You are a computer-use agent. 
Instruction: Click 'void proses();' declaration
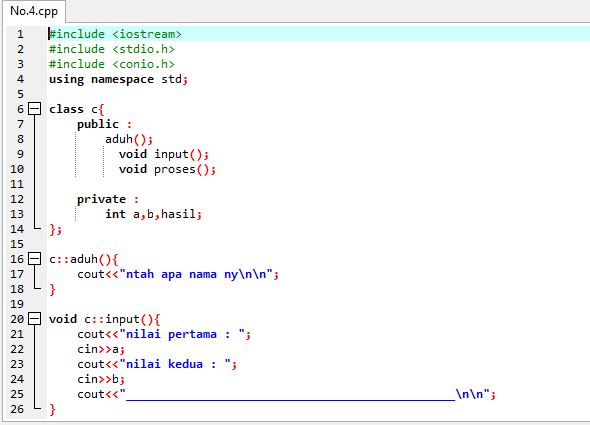point(167,169)
